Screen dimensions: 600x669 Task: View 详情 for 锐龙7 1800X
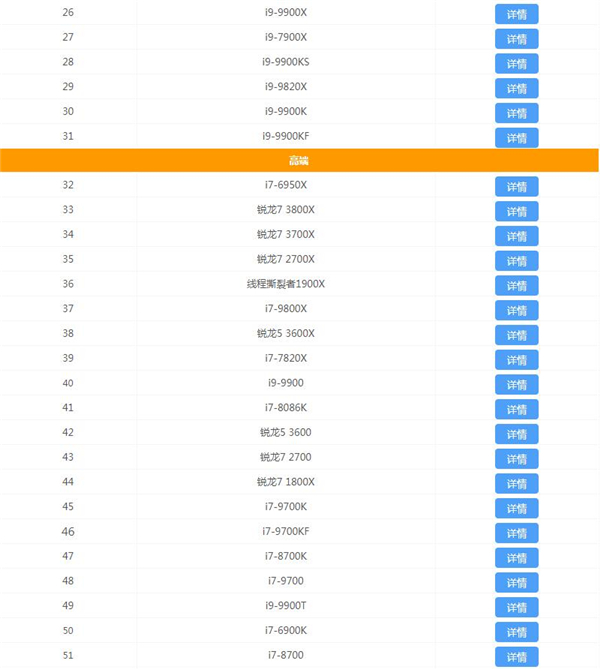pos(516,483)
